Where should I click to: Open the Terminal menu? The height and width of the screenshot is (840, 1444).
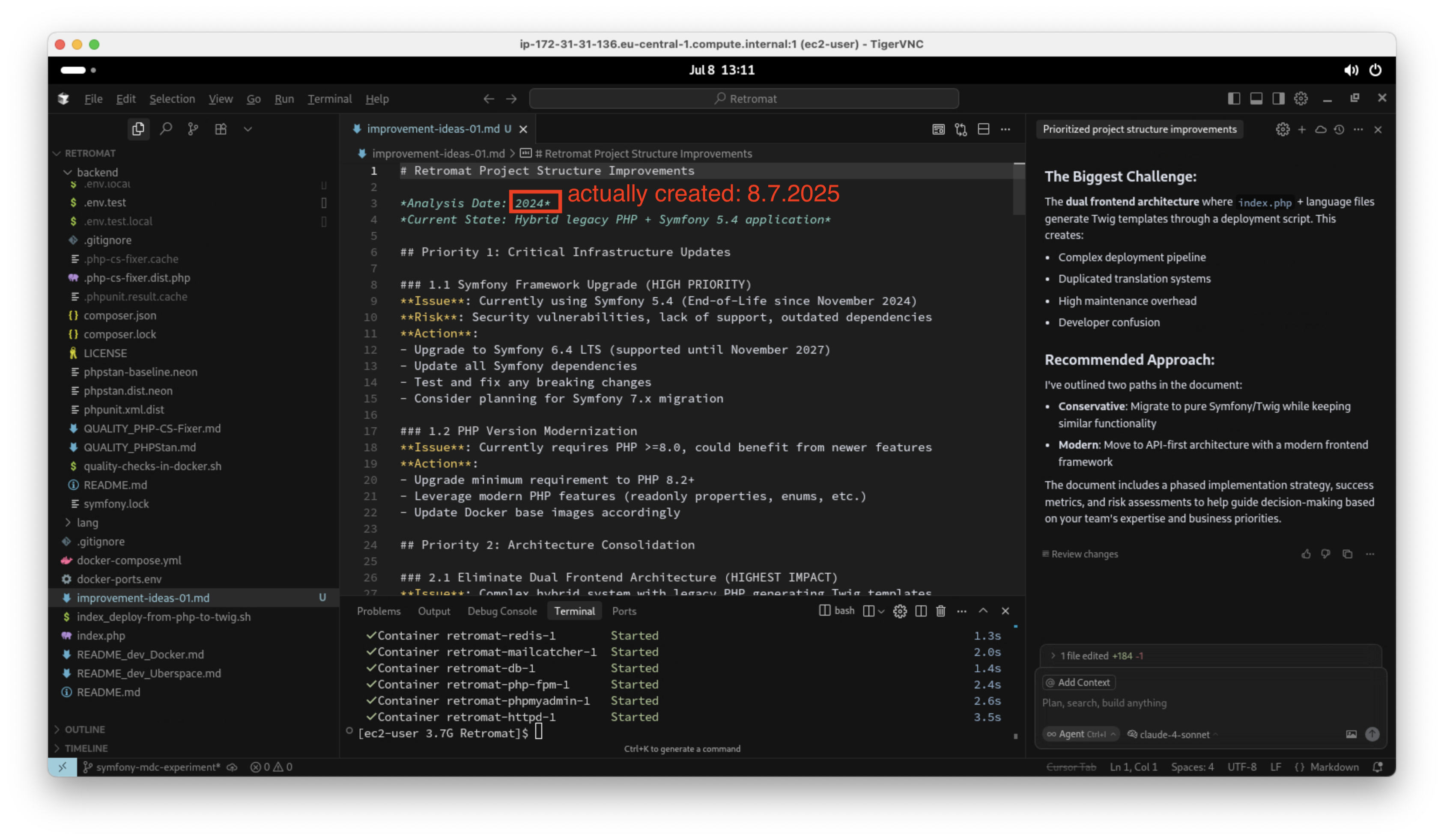tap(329, 98)
